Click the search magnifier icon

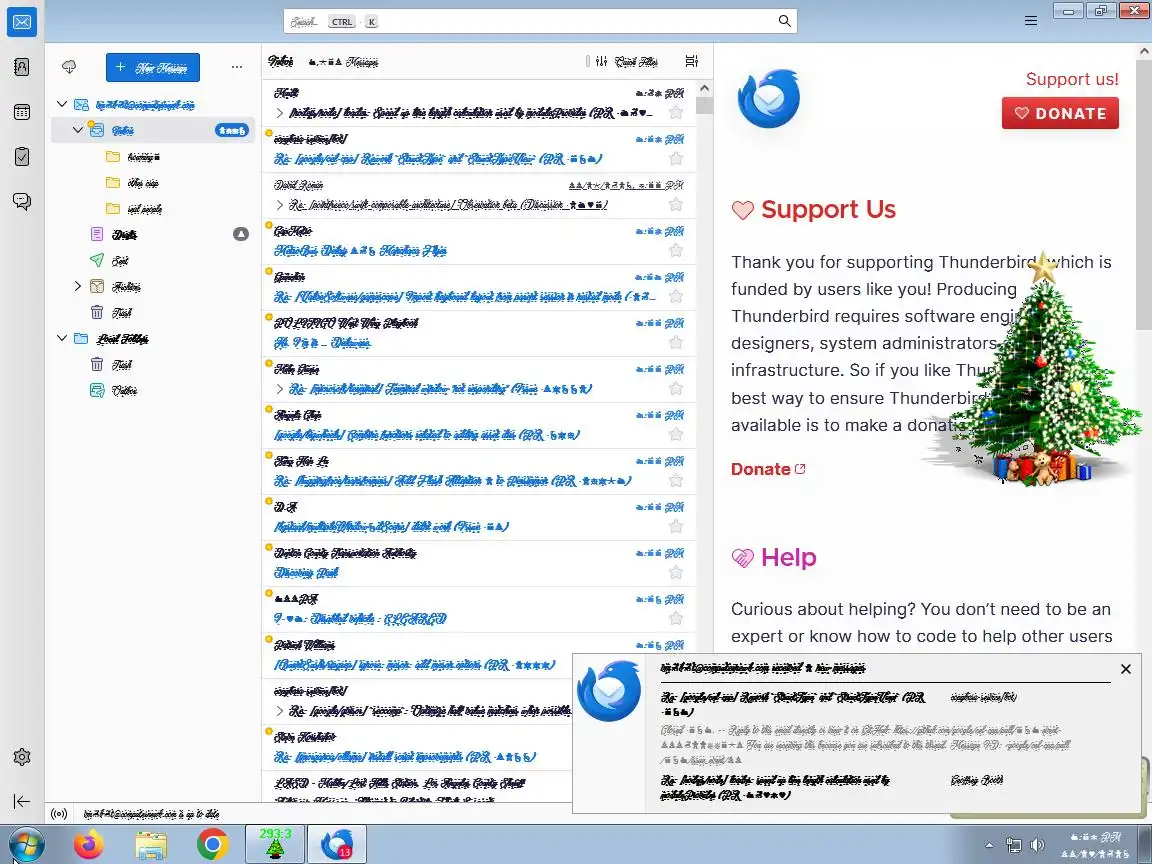coord(785,21)
